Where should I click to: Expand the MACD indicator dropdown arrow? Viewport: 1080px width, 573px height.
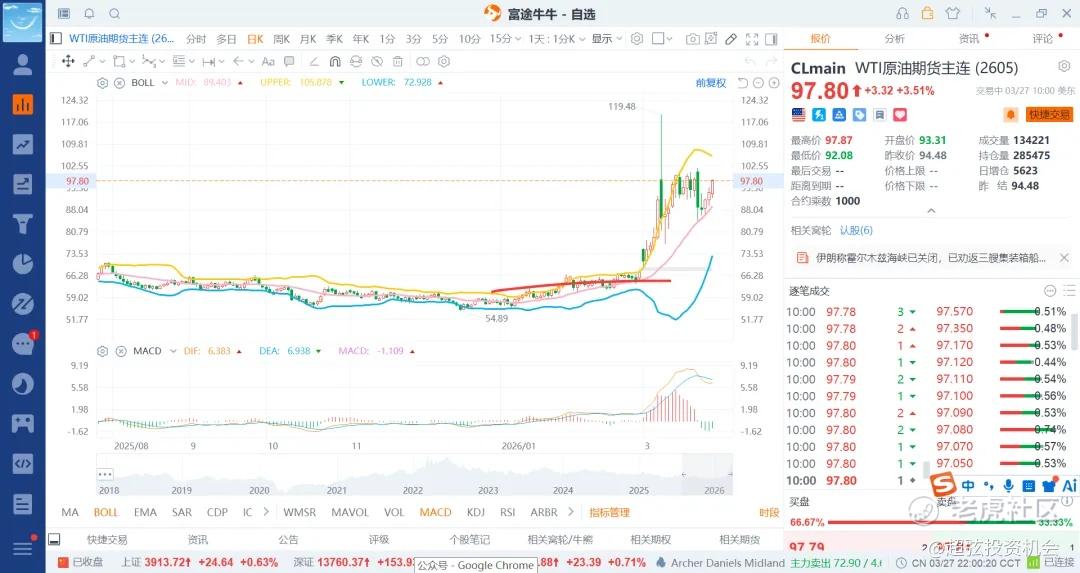(x=173, y=351)
